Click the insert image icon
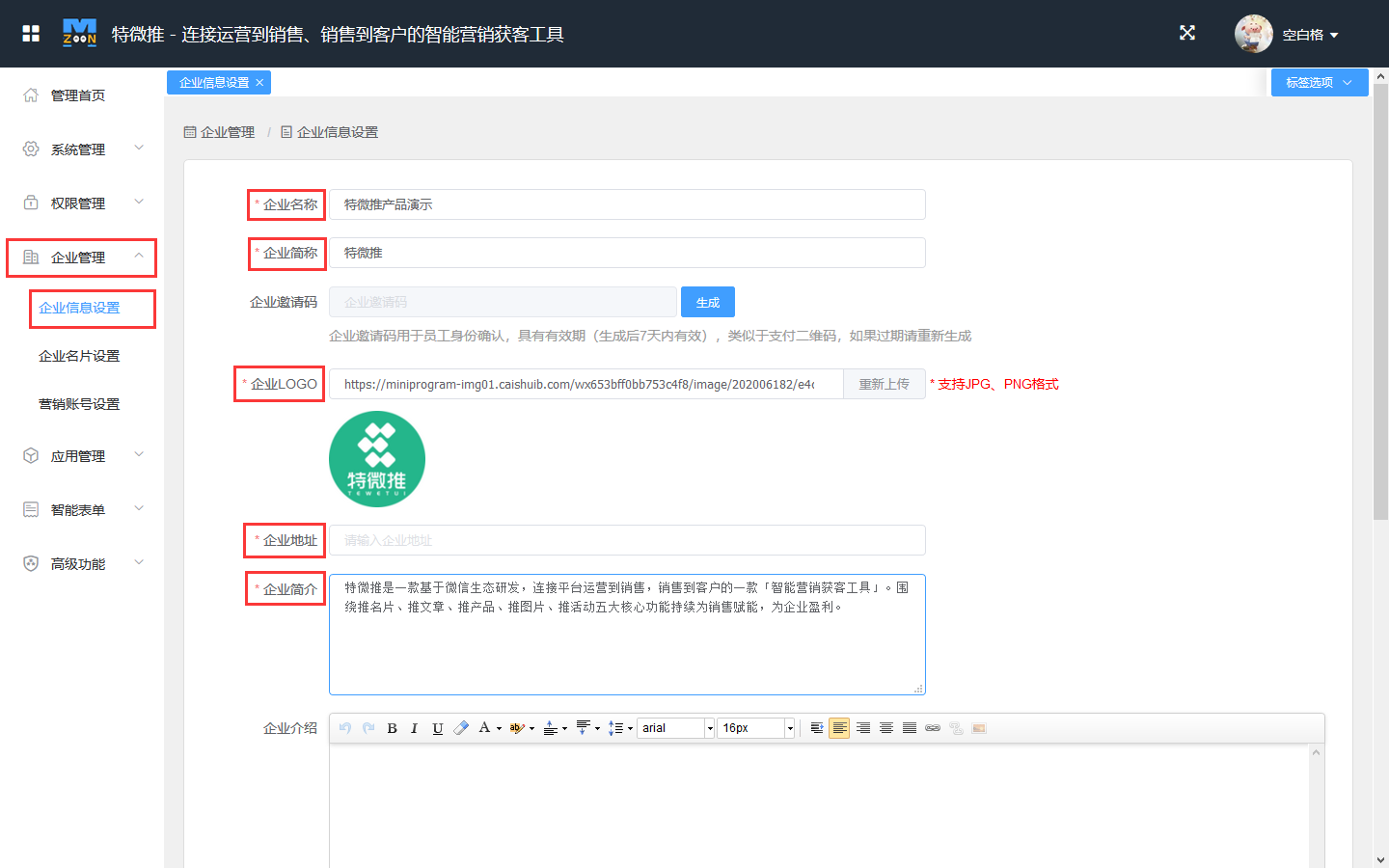 pos(979,728)
